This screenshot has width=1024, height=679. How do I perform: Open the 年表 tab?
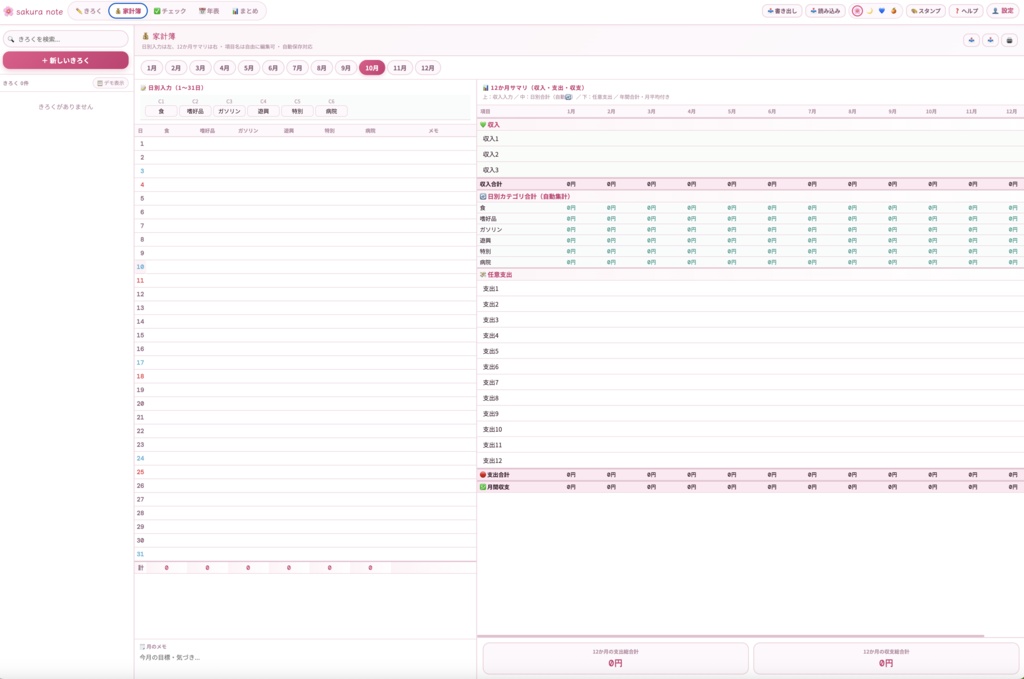[209, 11]
